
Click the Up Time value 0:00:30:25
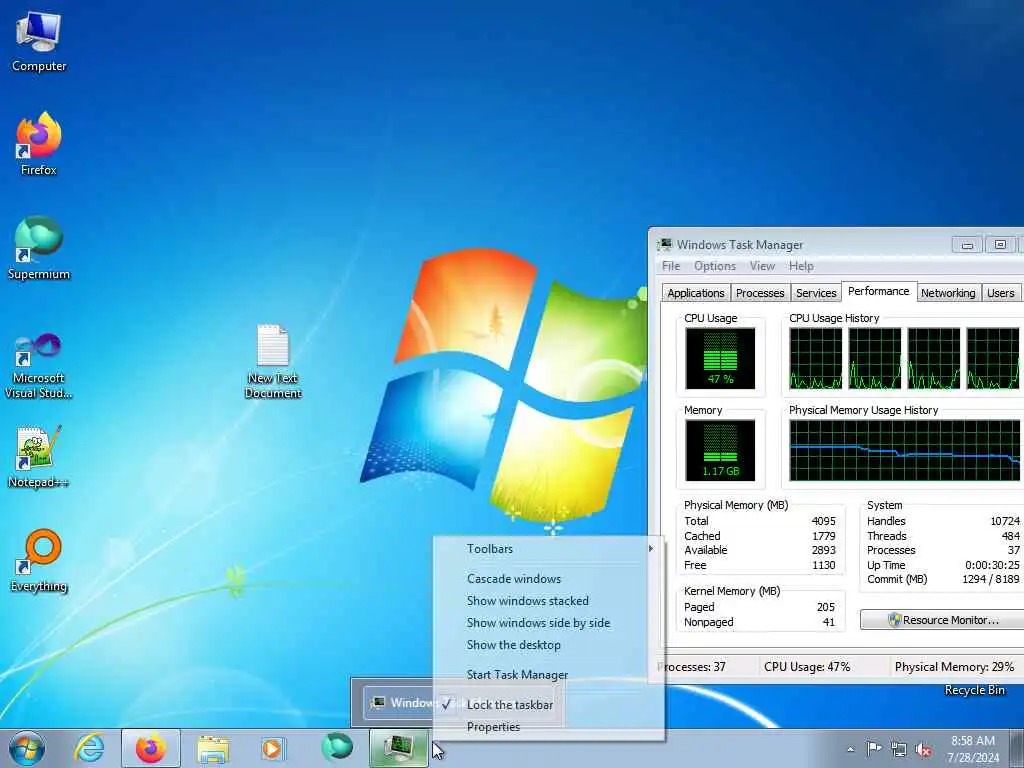(992, 565)
